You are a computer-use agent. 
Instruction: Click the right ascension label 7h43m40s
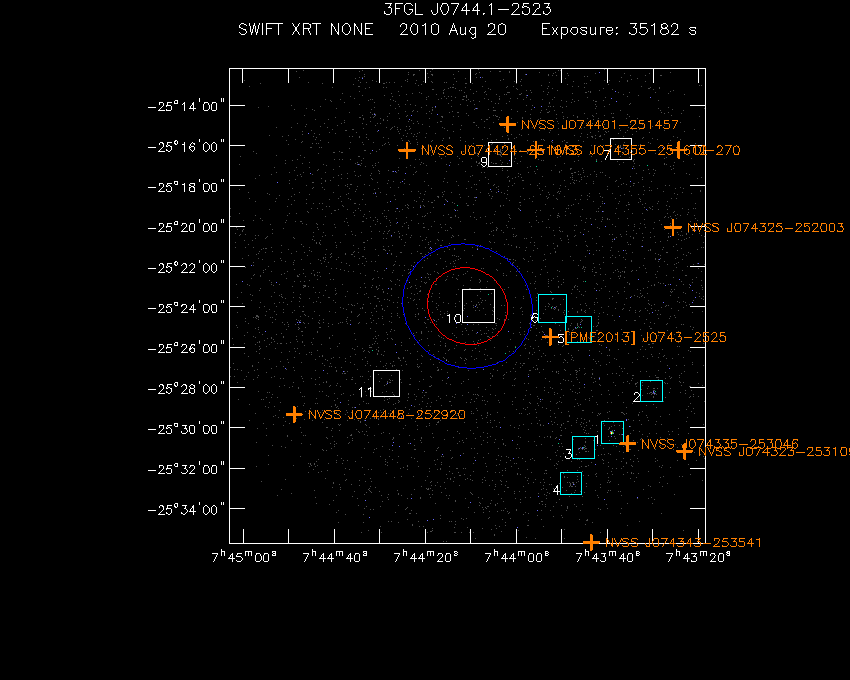pyautogui.click(x=608, y=556)
